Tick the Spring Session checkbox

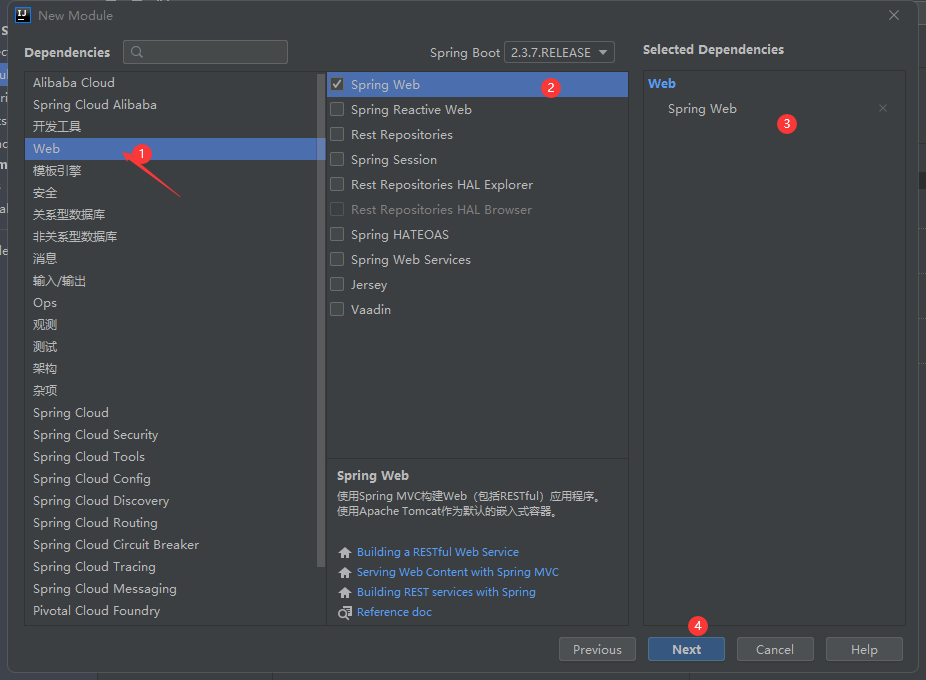(x=337, y=159)
